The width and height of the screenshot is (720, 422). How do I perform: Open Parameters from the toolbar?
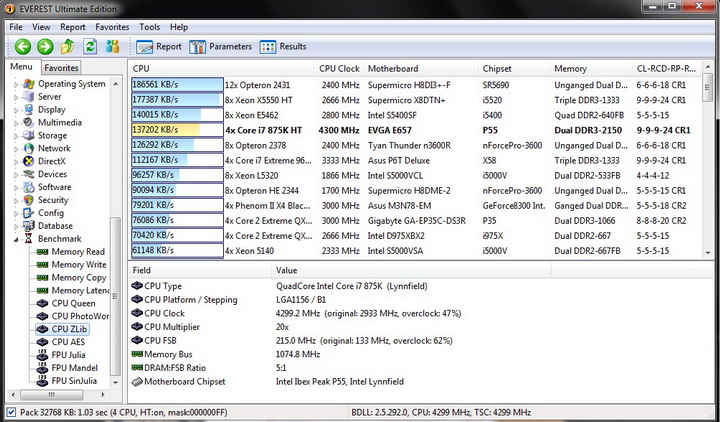coord(220,47)
